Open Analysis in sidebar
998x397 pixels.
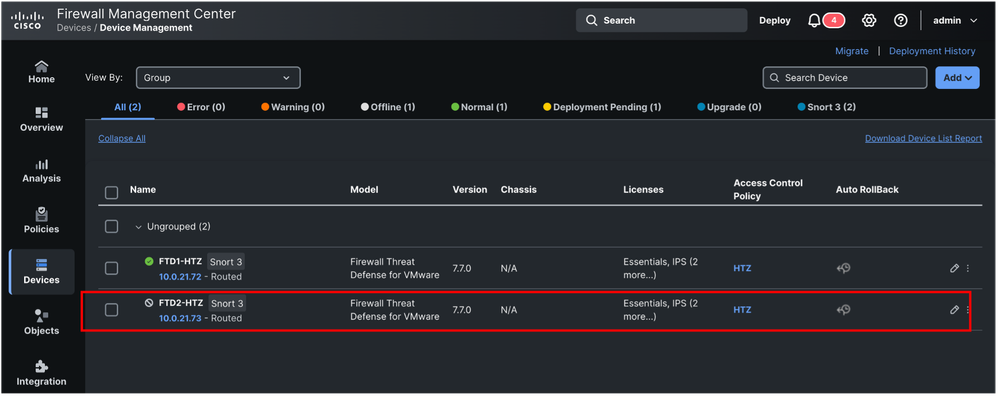click(41, 171)
